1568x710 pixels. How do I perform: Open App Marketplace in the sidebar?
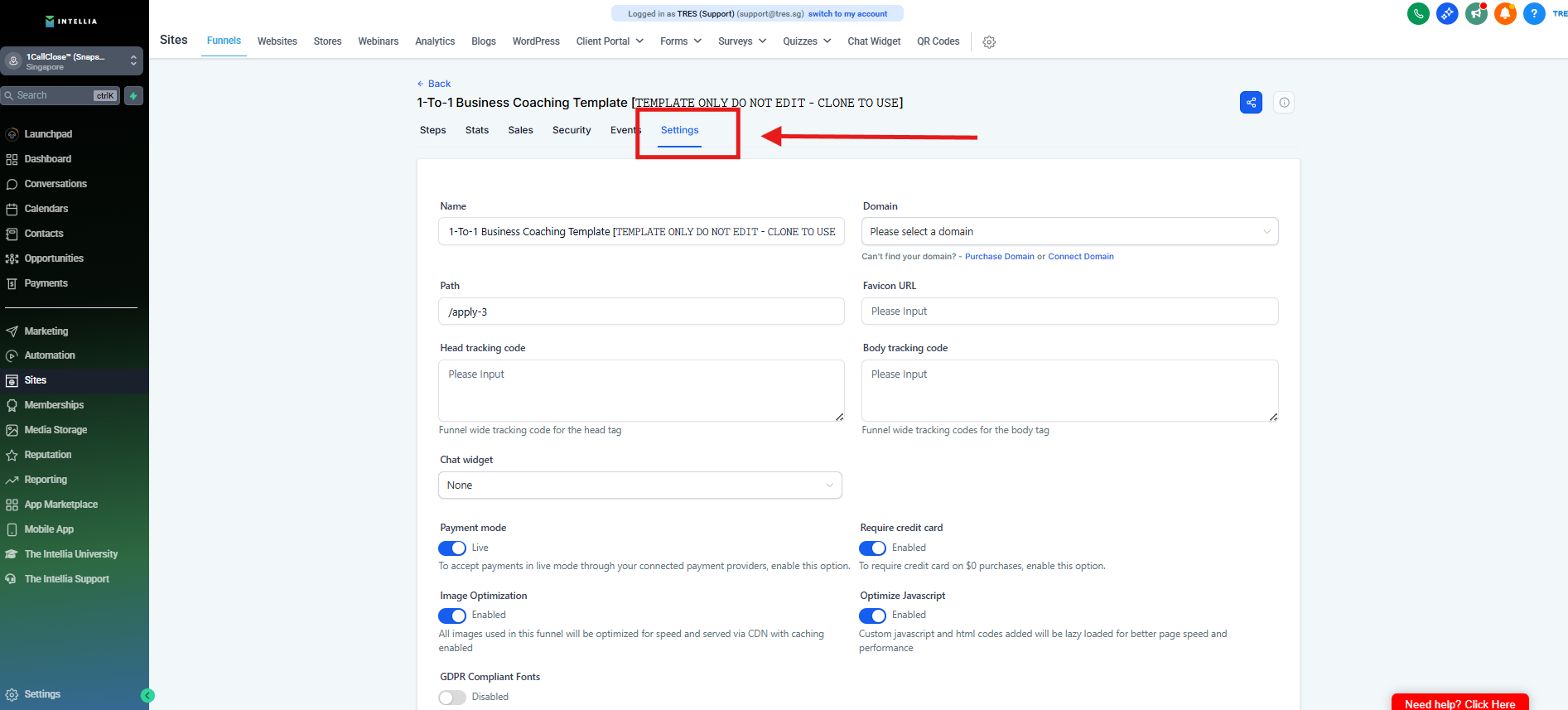61,505
